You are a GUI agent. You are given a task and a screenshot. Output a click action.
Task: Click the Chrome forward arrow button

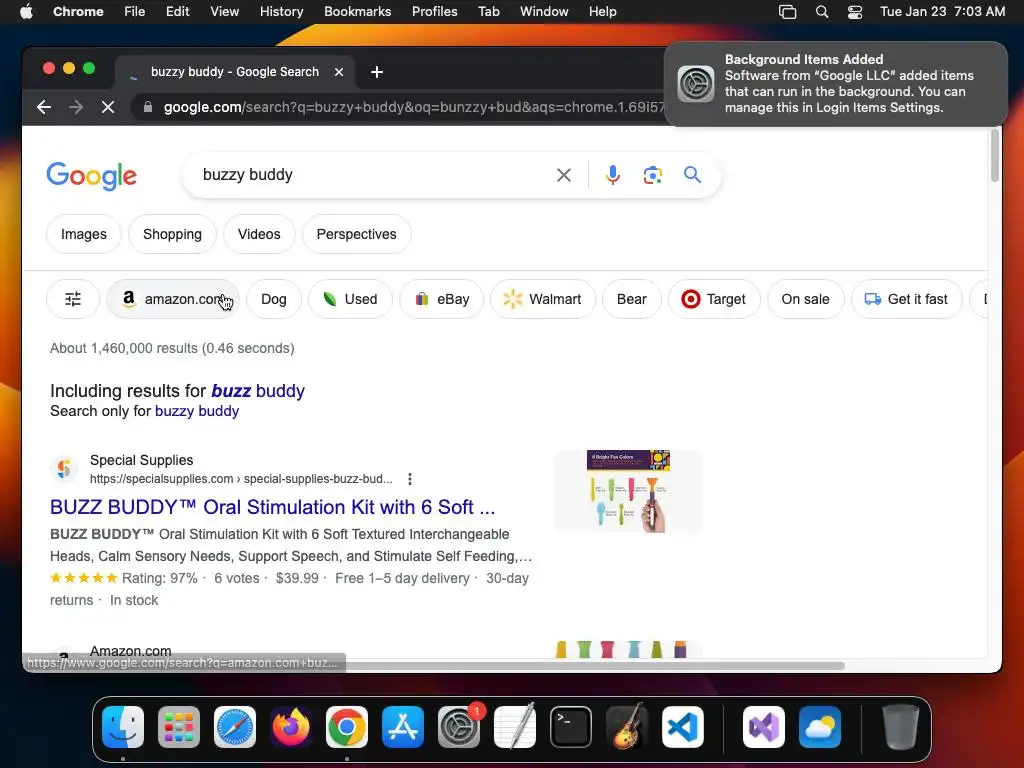[x=76, y=107]
